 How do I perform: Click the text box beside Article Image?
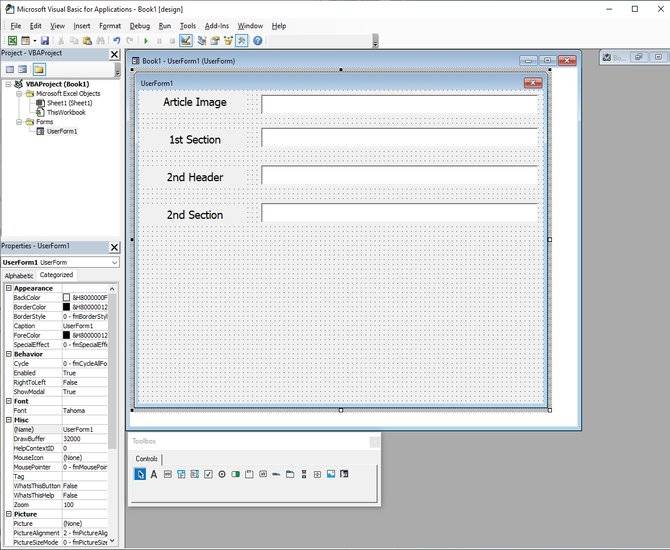[x=400, y=104]
